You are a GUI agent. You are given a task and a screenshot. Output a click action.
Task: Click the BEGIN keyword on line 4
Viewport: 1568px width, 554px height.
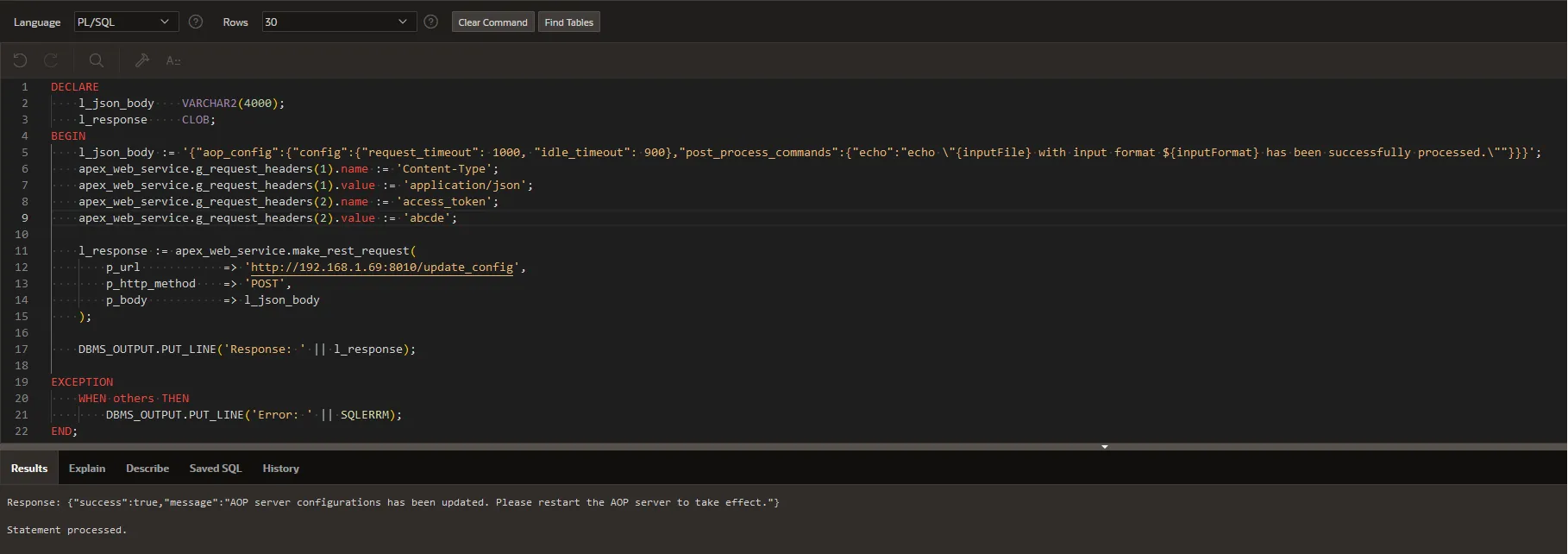point(68,136)
